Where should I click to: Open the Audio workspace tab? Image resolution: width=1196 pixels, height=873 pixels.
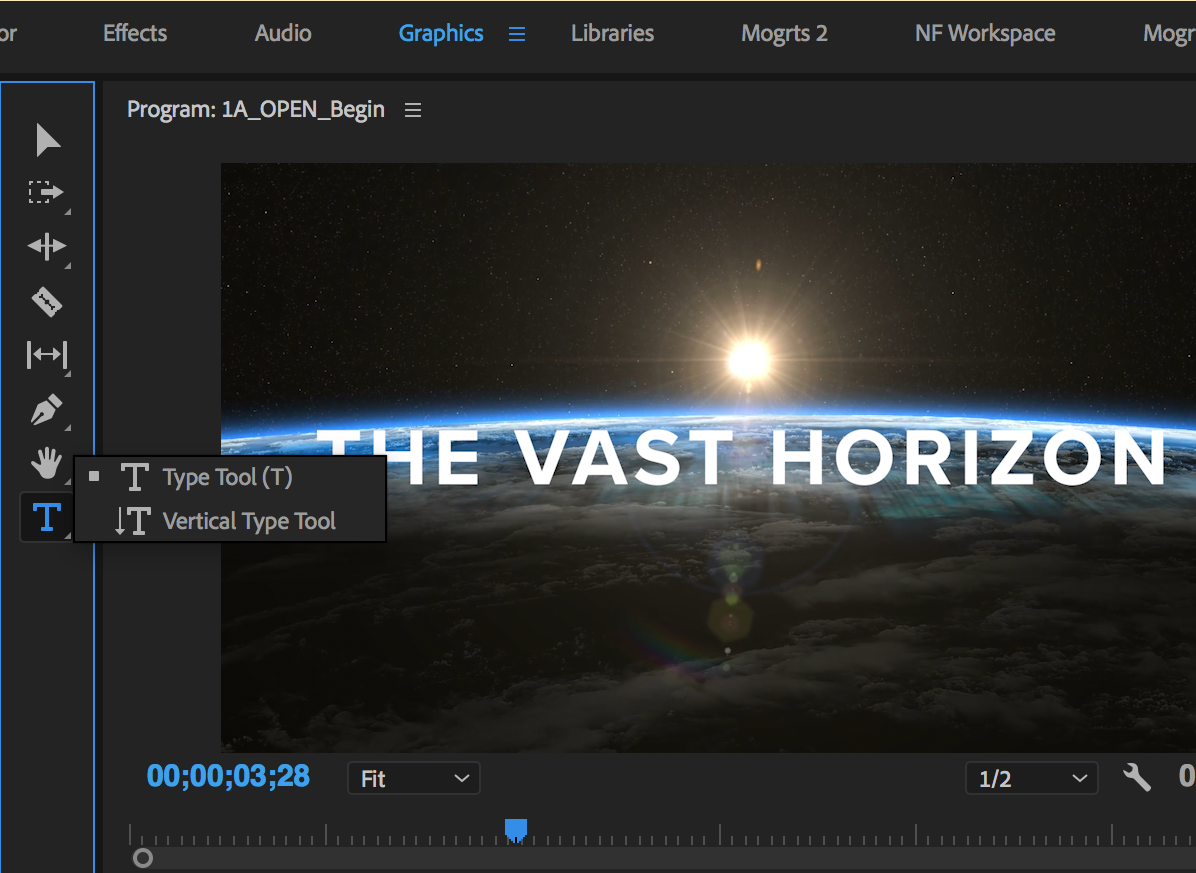(283, 34)
